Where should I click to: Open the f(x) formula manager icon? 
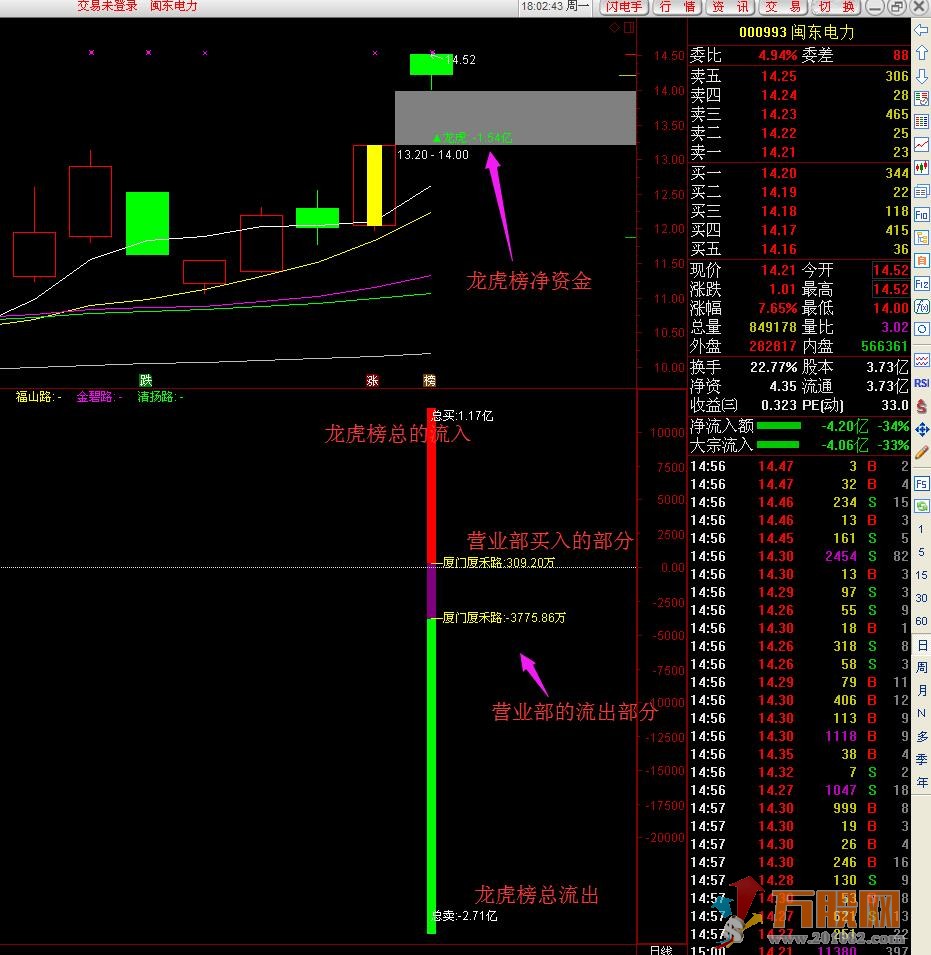tap(921, 306)
